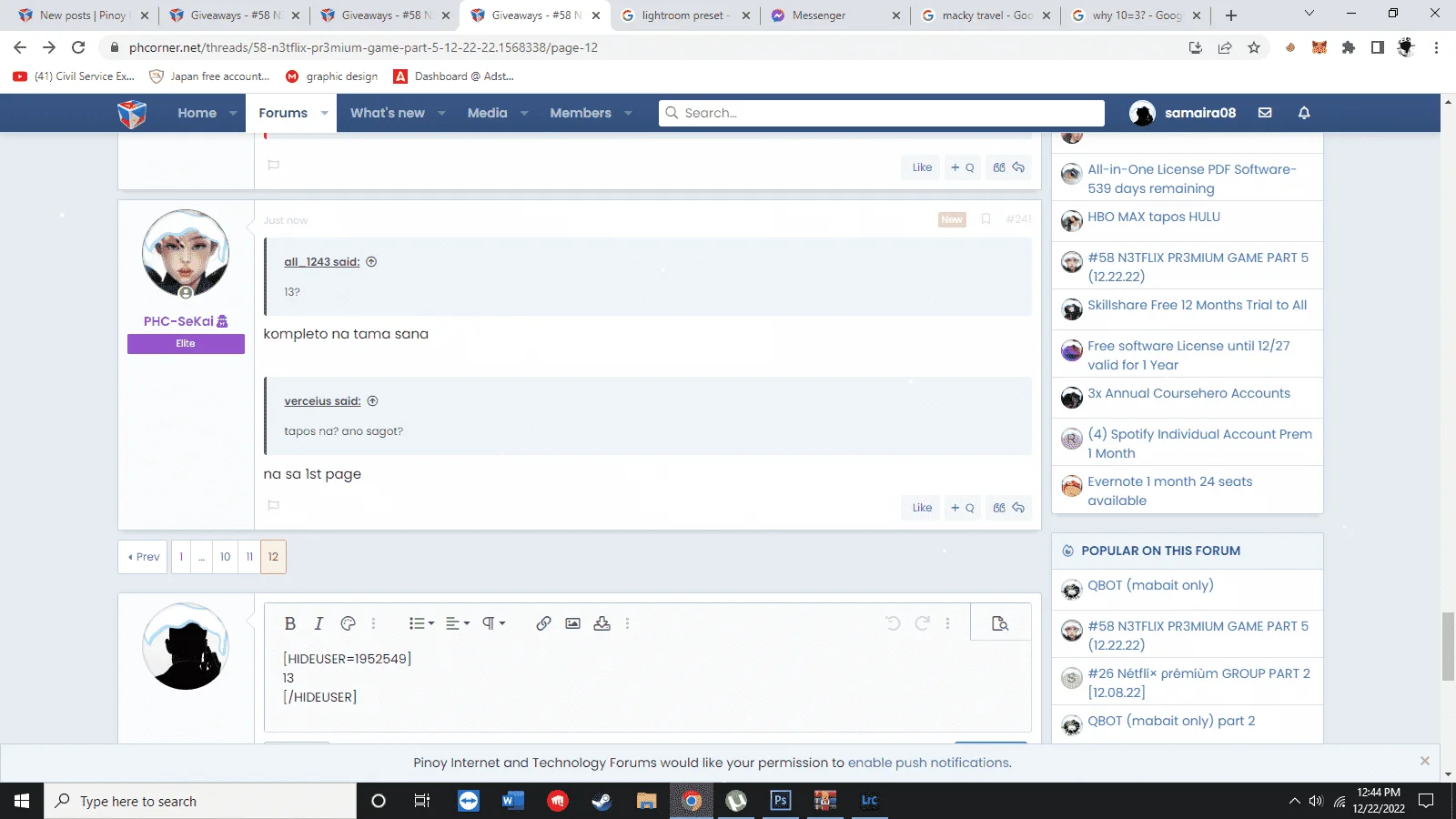Click PHCorner site logo

[132, 113]
